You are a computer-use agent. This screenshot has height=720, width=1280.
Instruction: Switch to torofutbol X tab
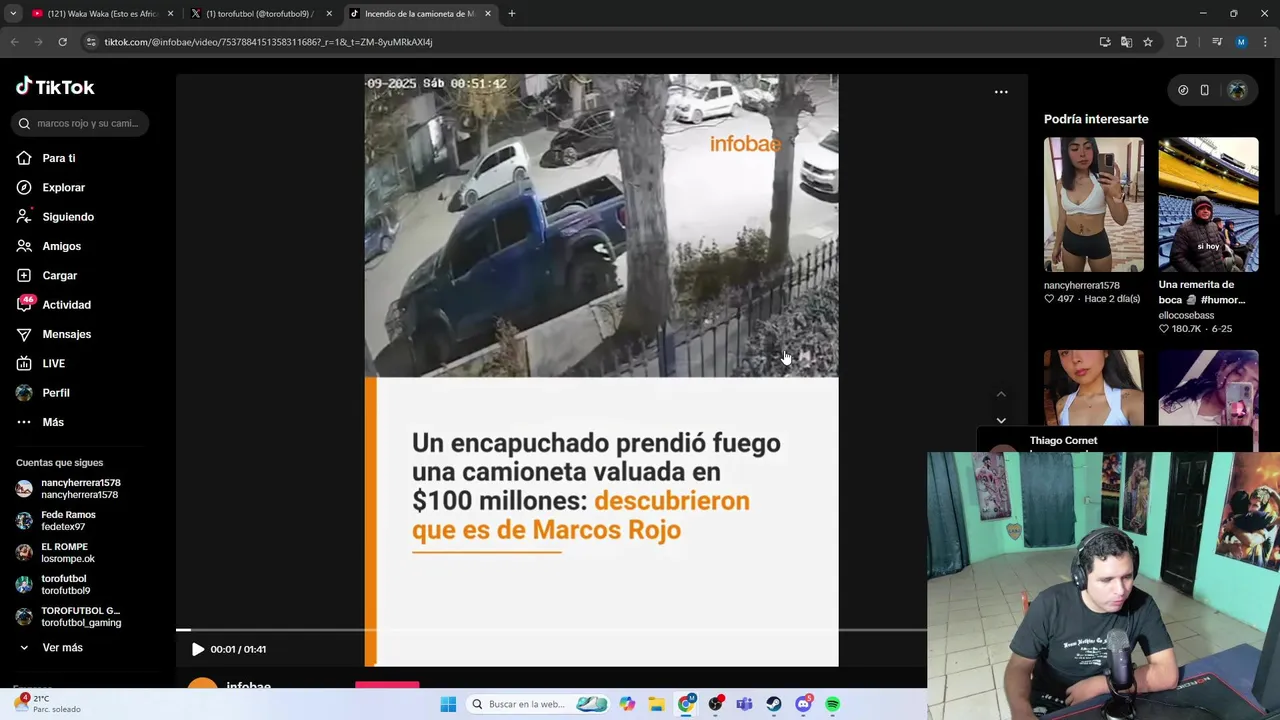260,14
